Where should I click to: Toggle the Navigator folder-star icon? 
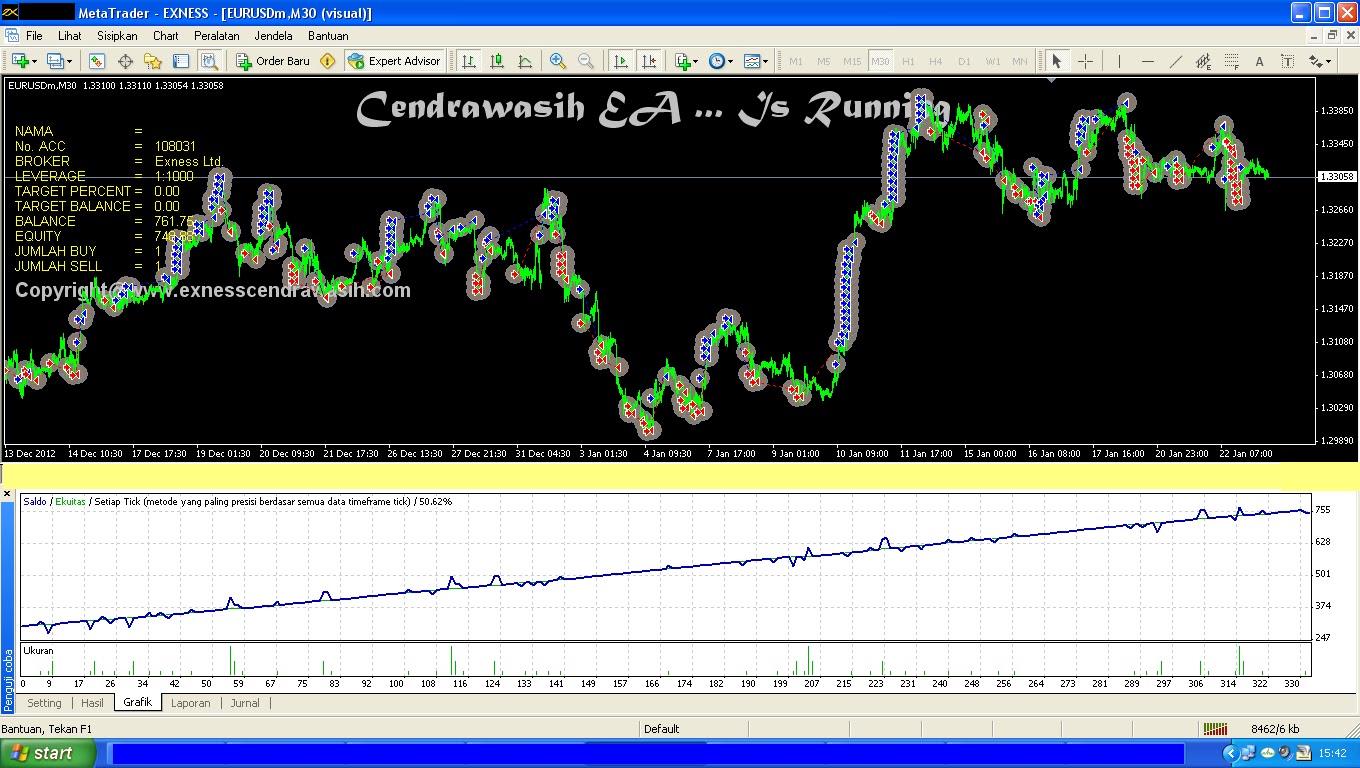click(x=153, y=61)
